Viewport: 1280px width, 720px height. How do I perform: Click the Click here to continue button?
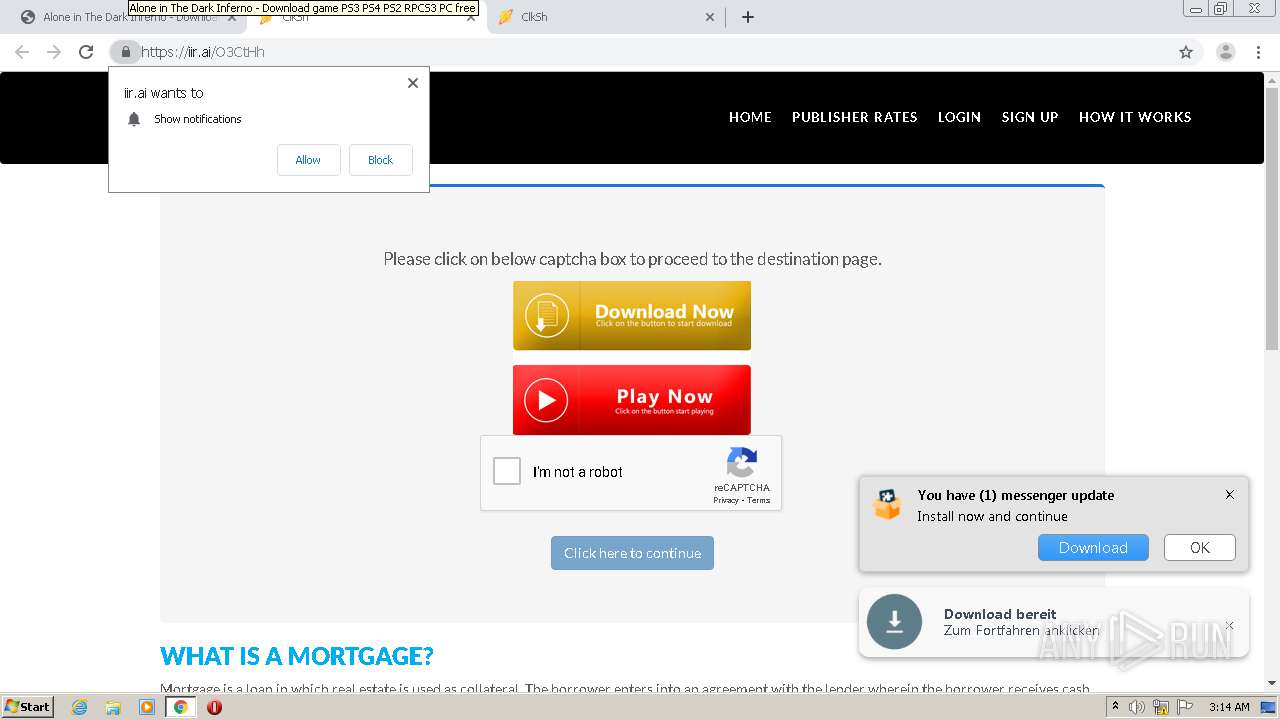632,553
